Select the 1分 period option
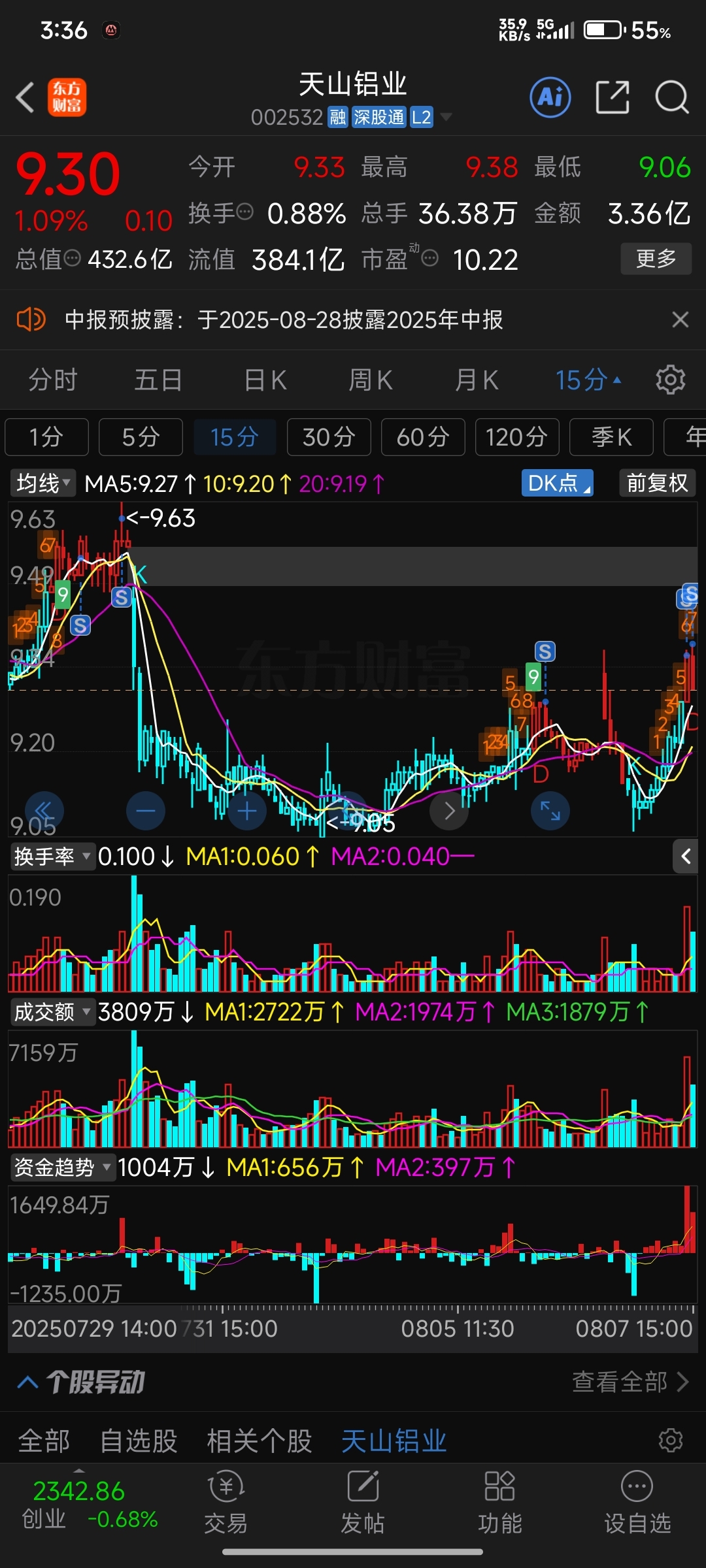 pos(46,437)
